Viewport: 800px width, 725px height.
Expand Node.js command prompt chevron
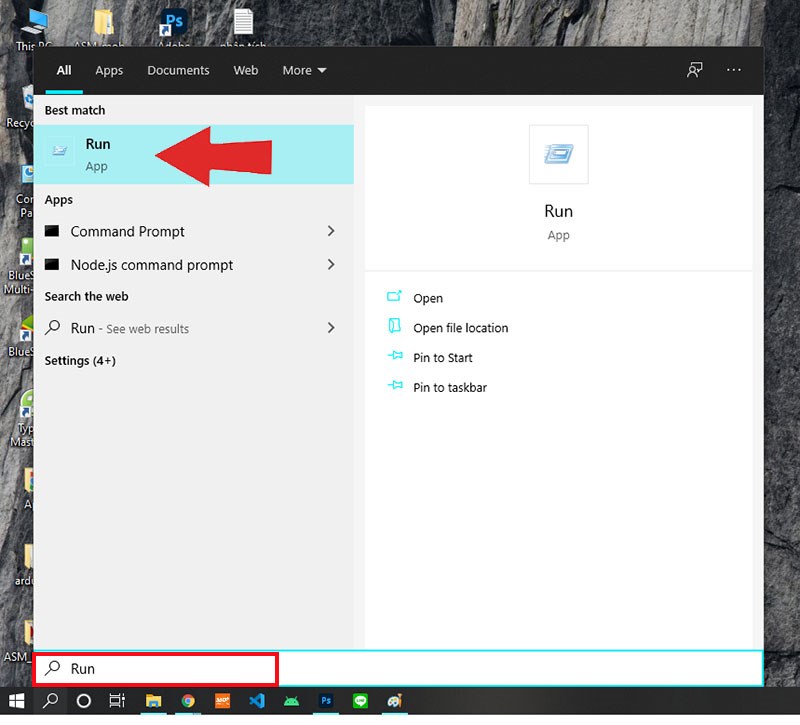[331, 264]
